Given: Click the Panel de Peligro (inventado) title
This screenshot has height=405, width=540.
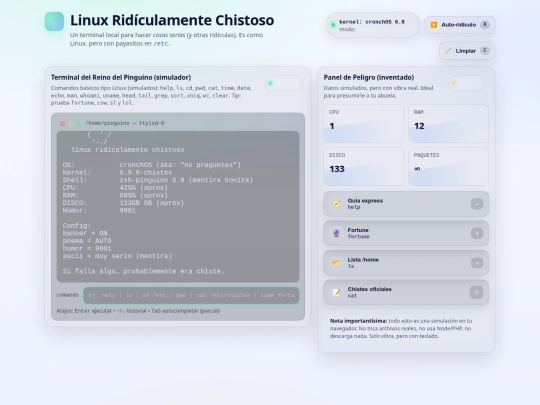Looking at the screenshot, I should (x=369, y=77).
